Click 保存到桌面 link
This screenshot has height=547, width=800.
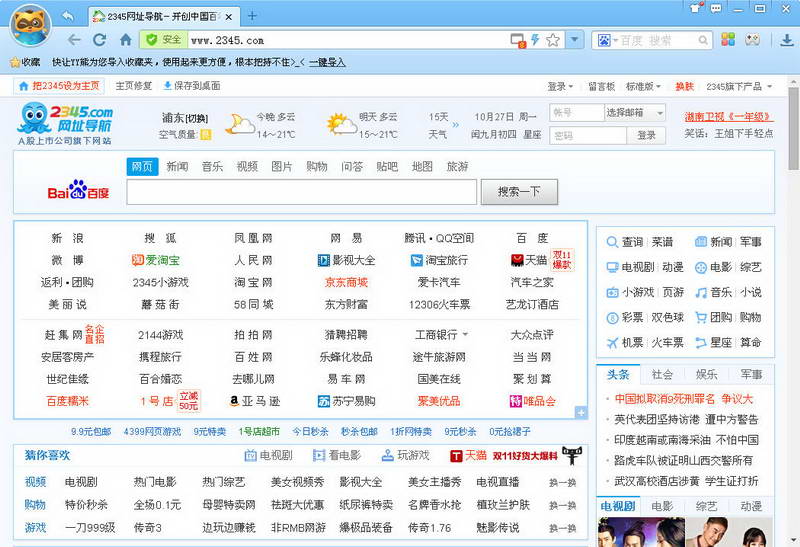click(x=192, y=86)
